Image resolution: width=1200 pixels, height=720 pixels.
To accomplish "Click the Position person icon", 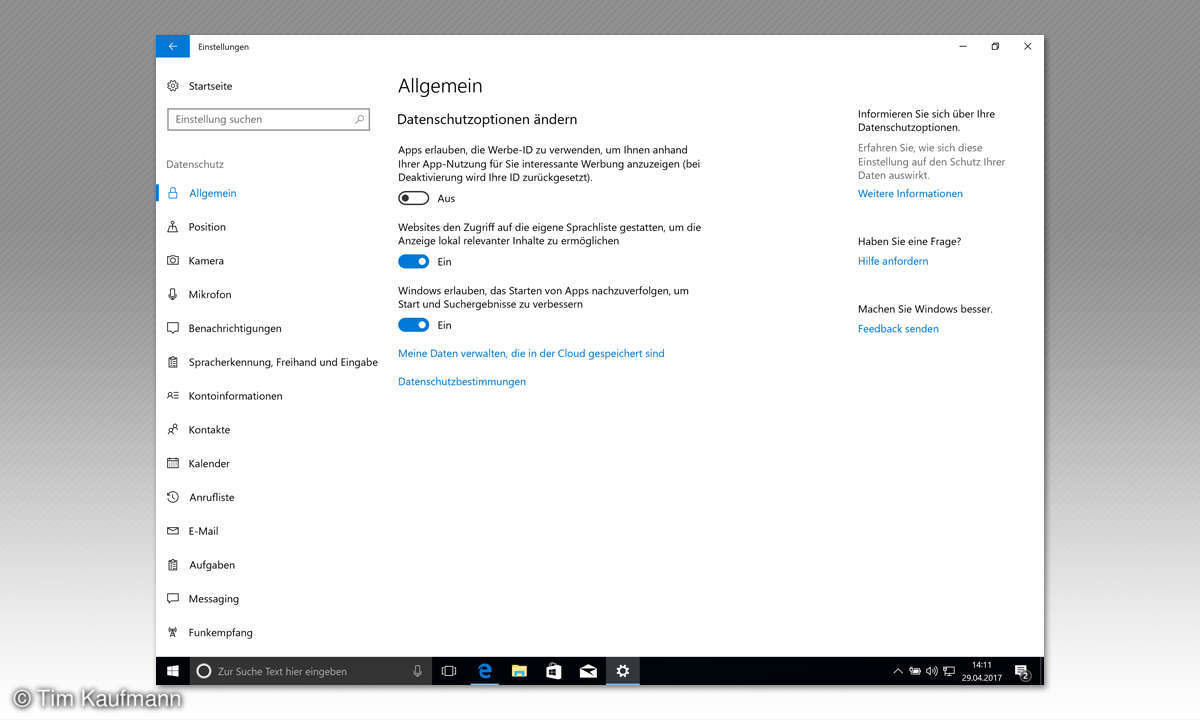I will click(x=173, y=227).
